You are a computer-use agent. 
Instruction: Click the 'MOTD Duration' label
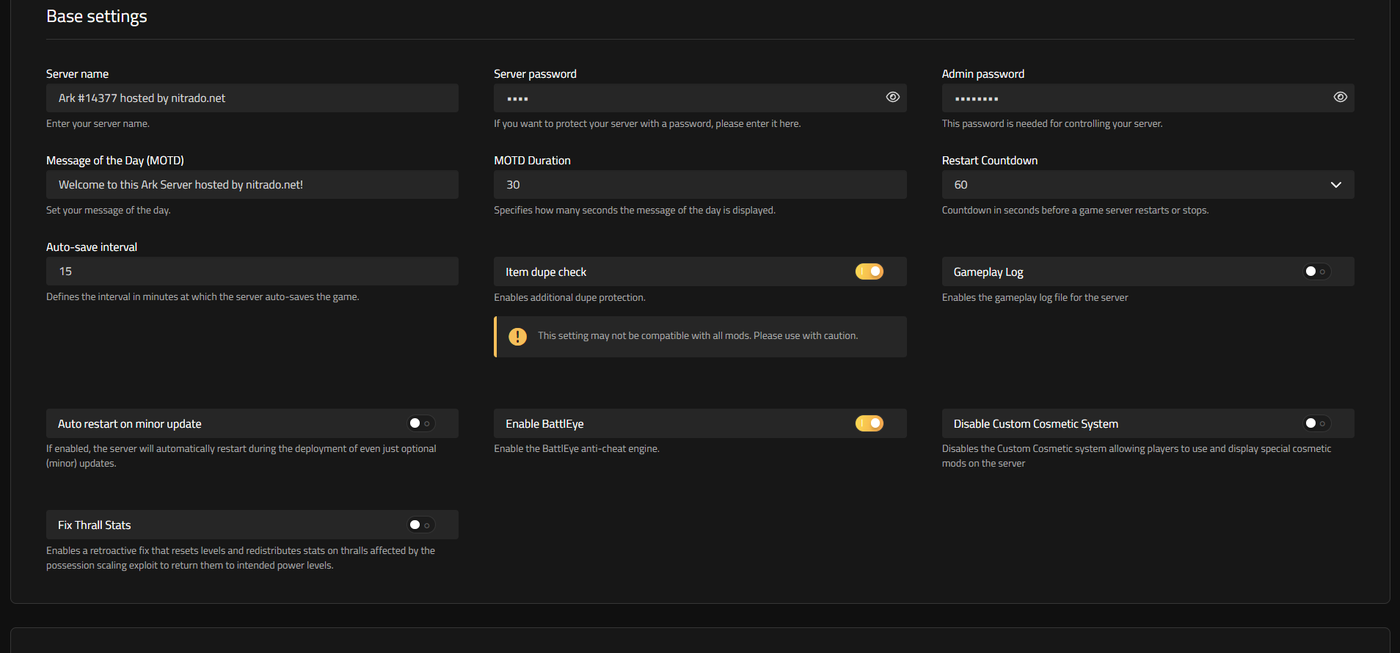click(x=532, y=160)
